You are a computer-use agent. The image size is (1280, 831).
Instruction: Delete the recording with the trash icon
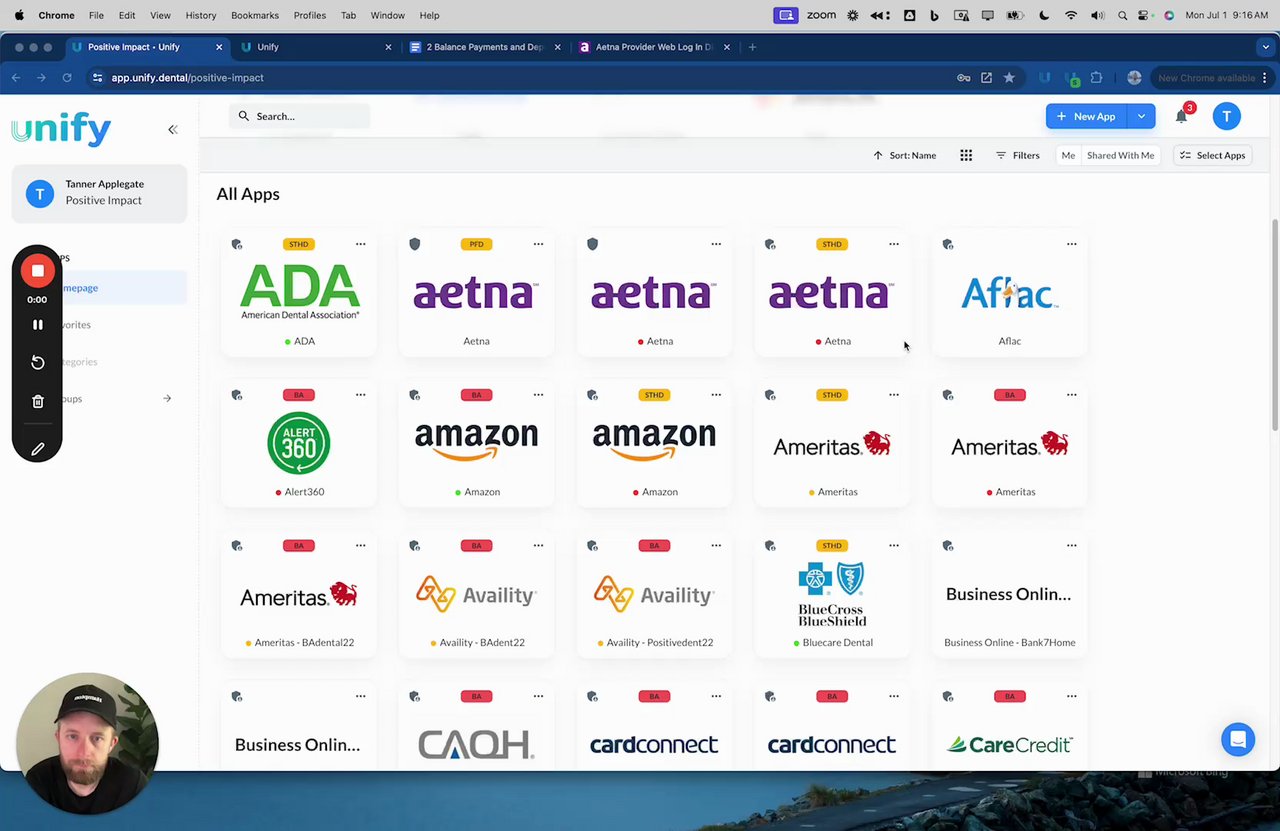(x=38, y=401)
